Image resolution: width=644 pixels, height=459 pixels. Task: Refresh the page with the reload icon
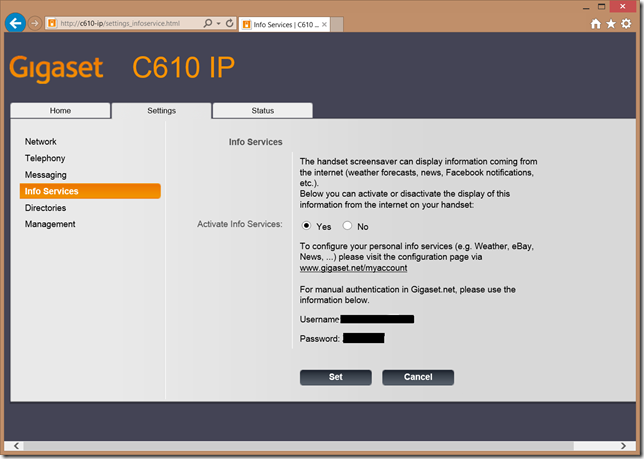230,23
